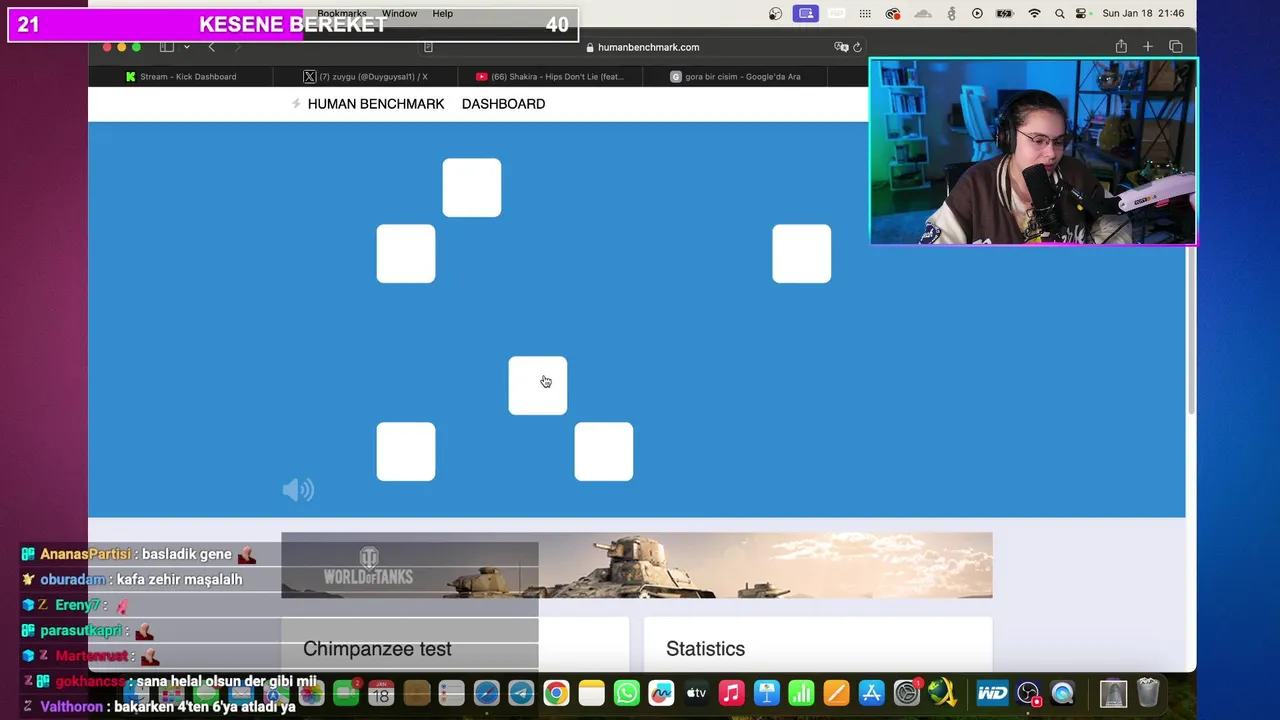Click the humanbenchmark.com address field
Image resolution: width=1280 pixels, height=720 pixels.
click(642, 47)
